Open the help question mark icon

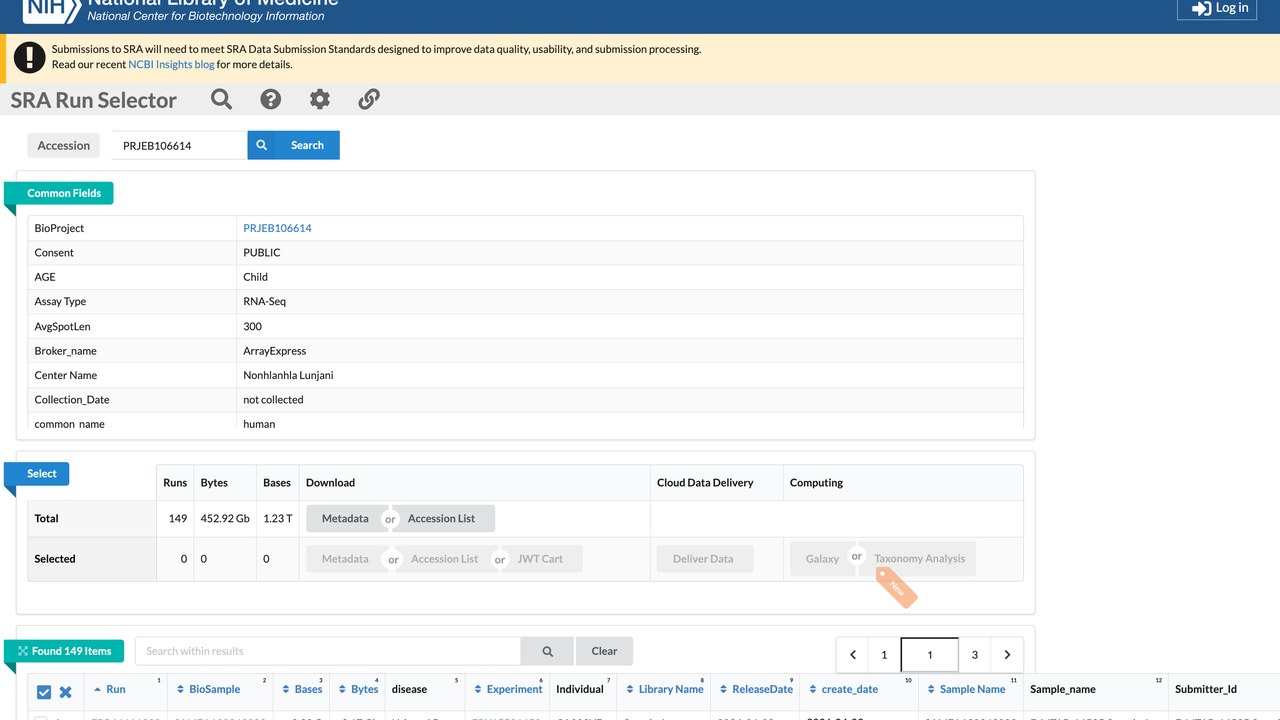[270, 99]
